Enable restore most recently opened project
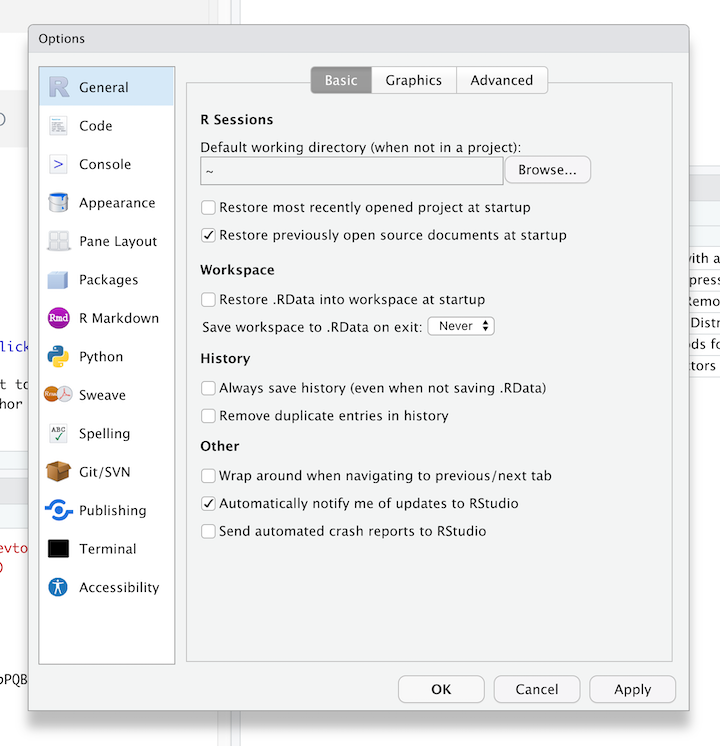 pyautogui.click(x=209, y=208)
